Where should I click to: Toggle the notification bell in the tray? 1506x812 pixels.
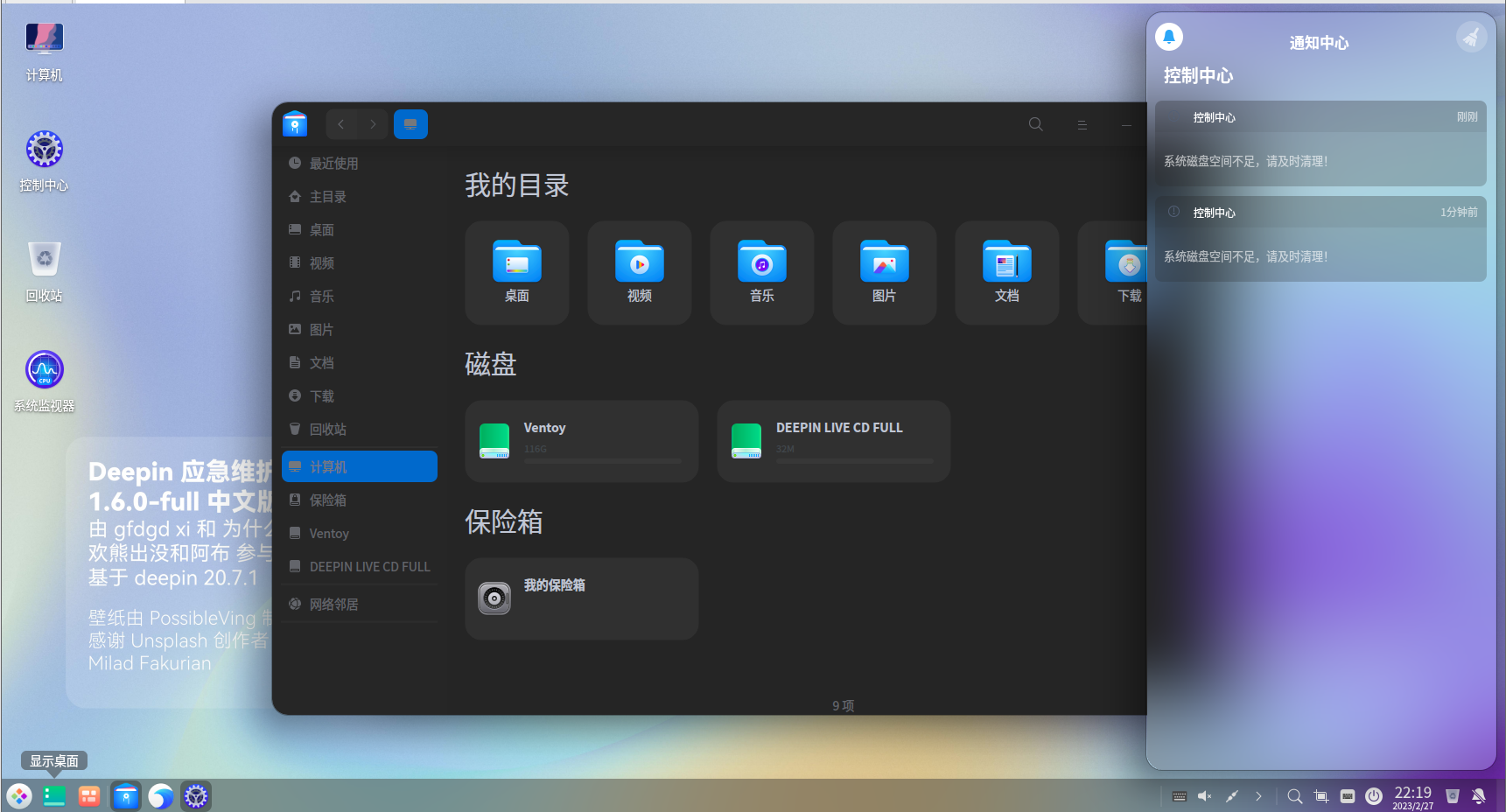[1479, 796]
